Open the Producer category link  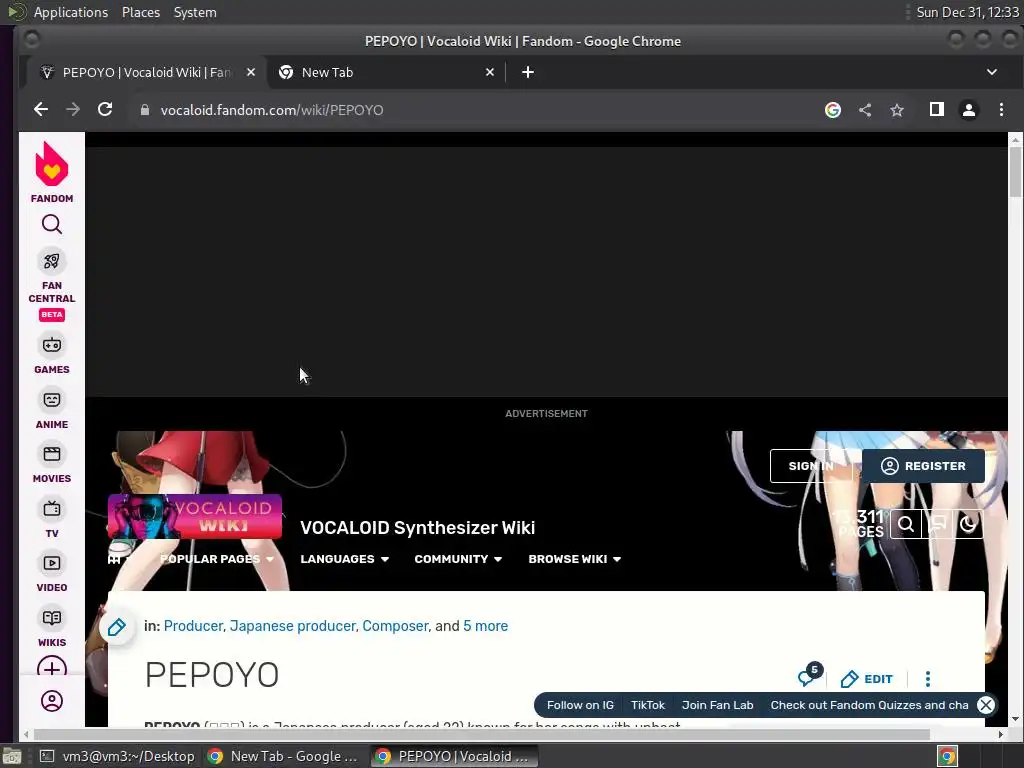click(193, 626)
